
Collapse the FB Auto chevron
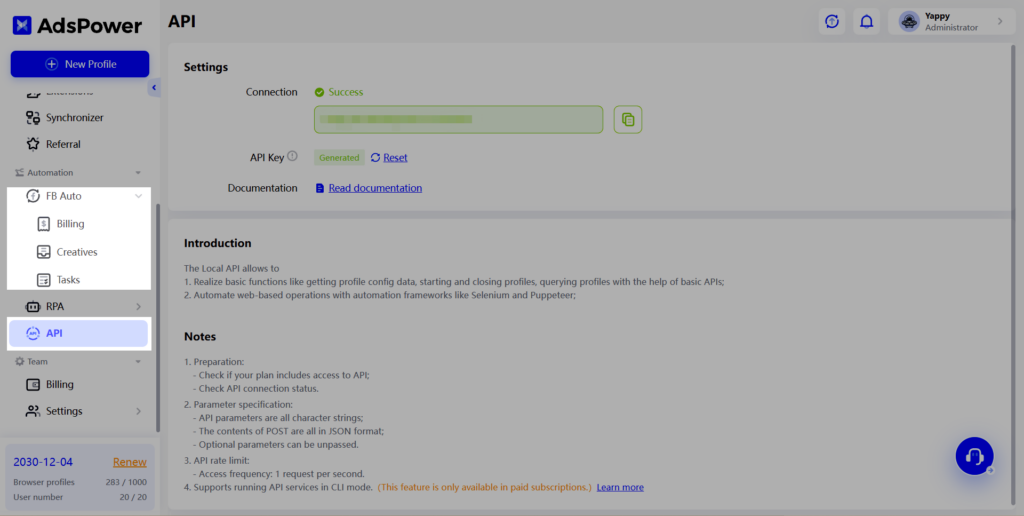click(x=138, y=196)
